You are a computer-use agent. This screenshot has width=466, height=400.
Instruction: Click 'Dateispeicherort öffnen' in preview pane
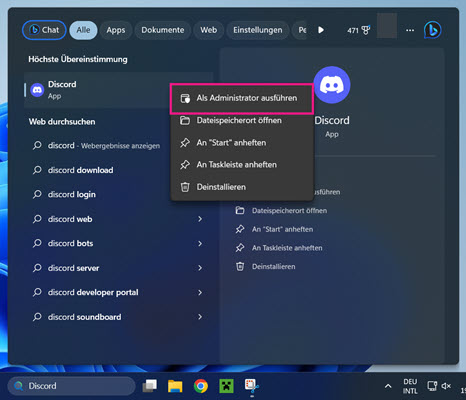pos(281,211)
